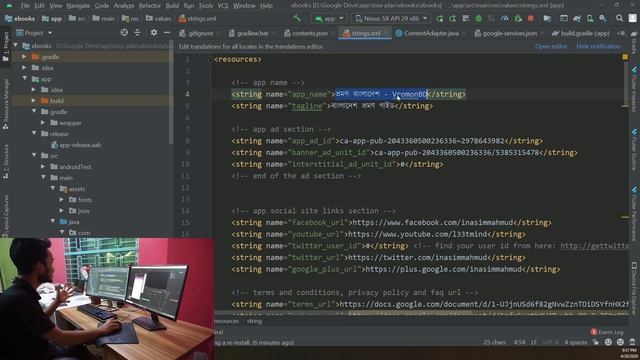
Task: Open the Refactor menu
Action: coord(149,6)
